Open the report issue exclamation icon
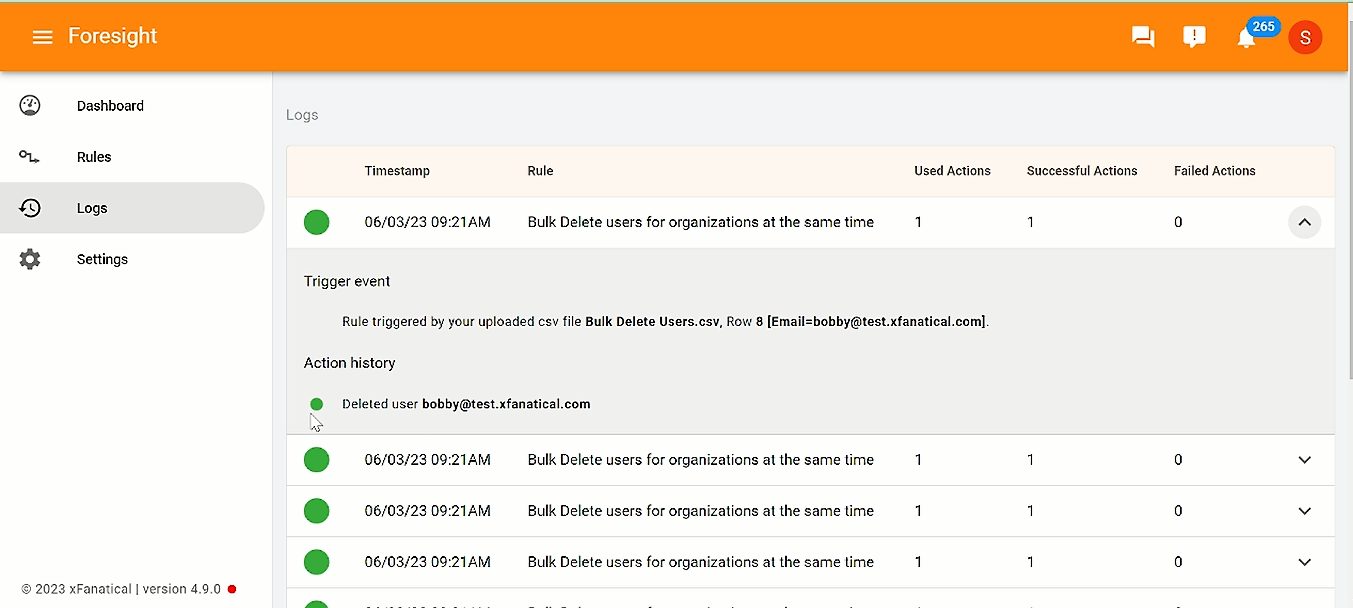Image resolution: width=1353 pixels, height=608 pixels. [x=1193, y=36]
